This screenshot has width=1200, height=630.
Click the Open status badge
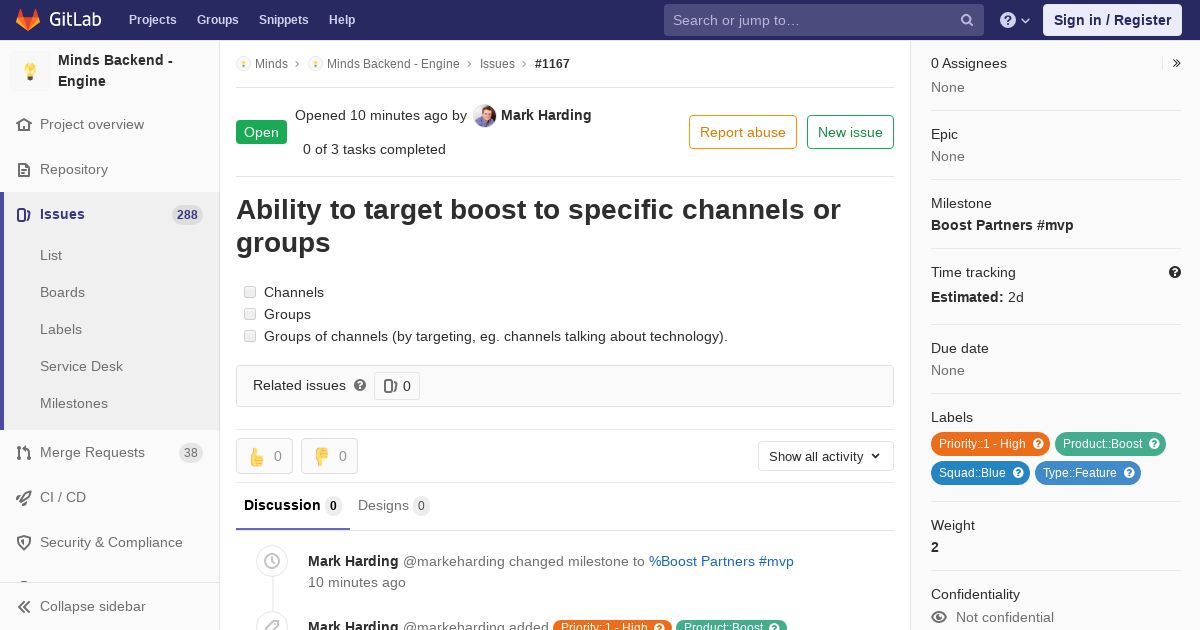(261, 132)
